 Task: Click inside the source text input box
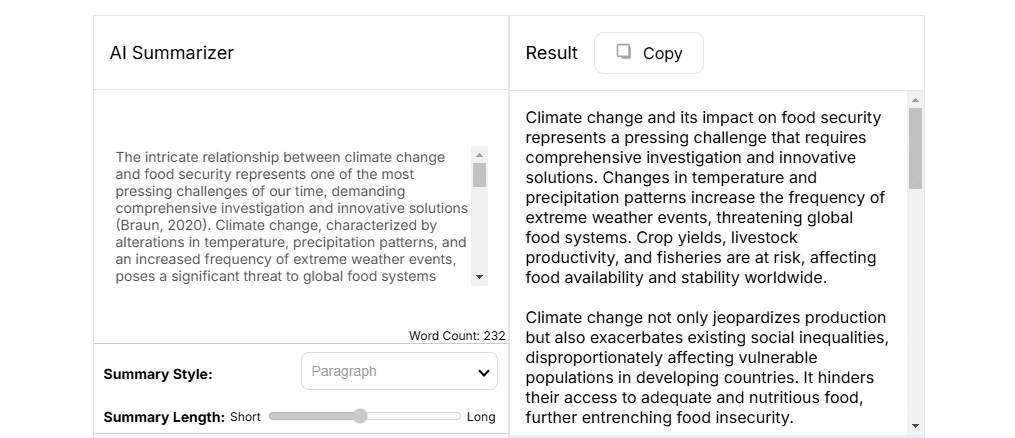(290, 216)
